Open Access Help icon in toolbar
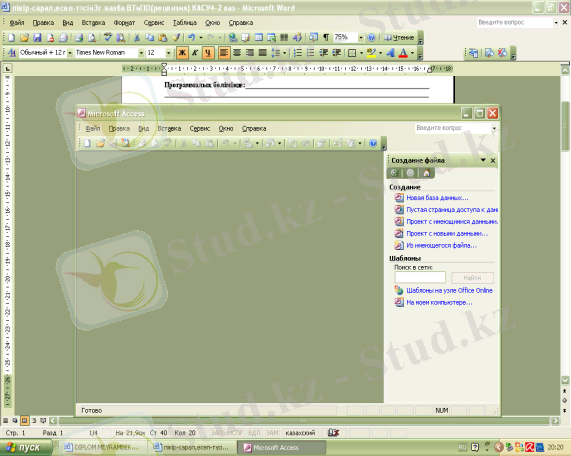 point(373,143)
